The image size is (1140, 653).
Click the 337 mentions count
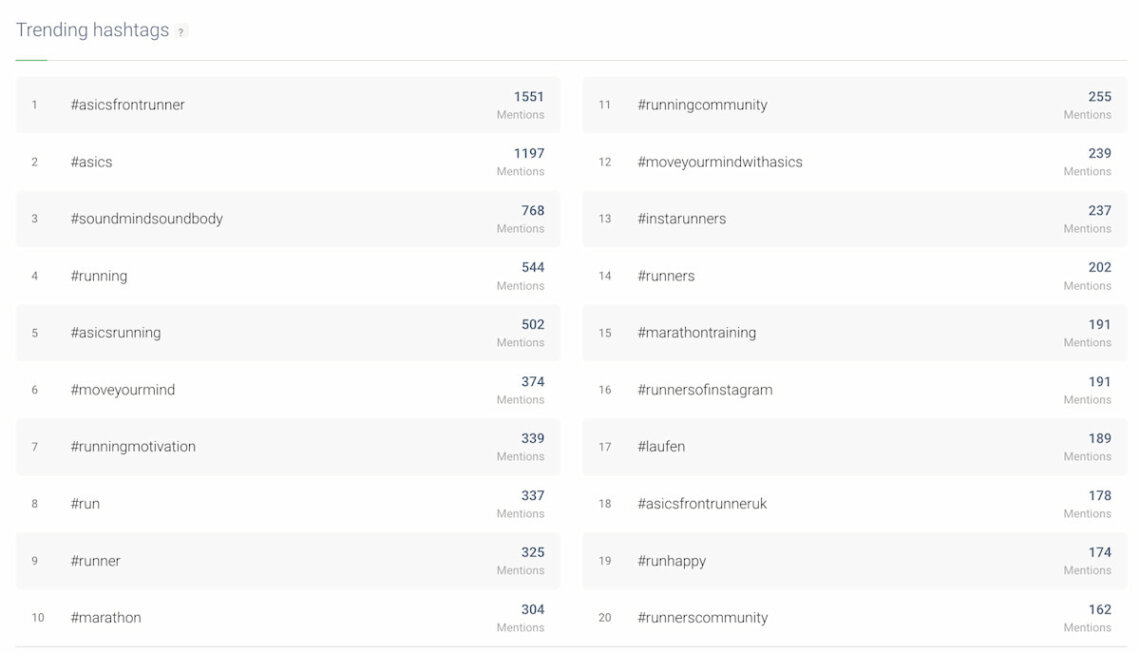532,496
